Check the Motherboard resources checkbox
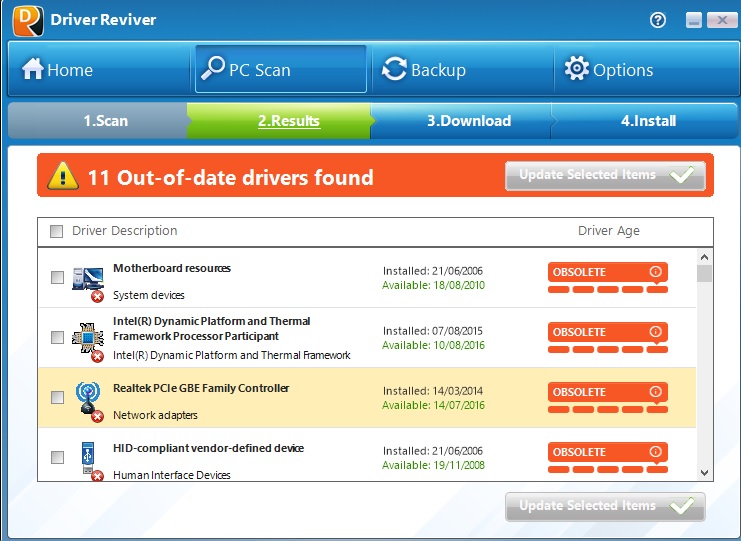The width and height of the screenshot is (741, 541). [x=57, y=277]
